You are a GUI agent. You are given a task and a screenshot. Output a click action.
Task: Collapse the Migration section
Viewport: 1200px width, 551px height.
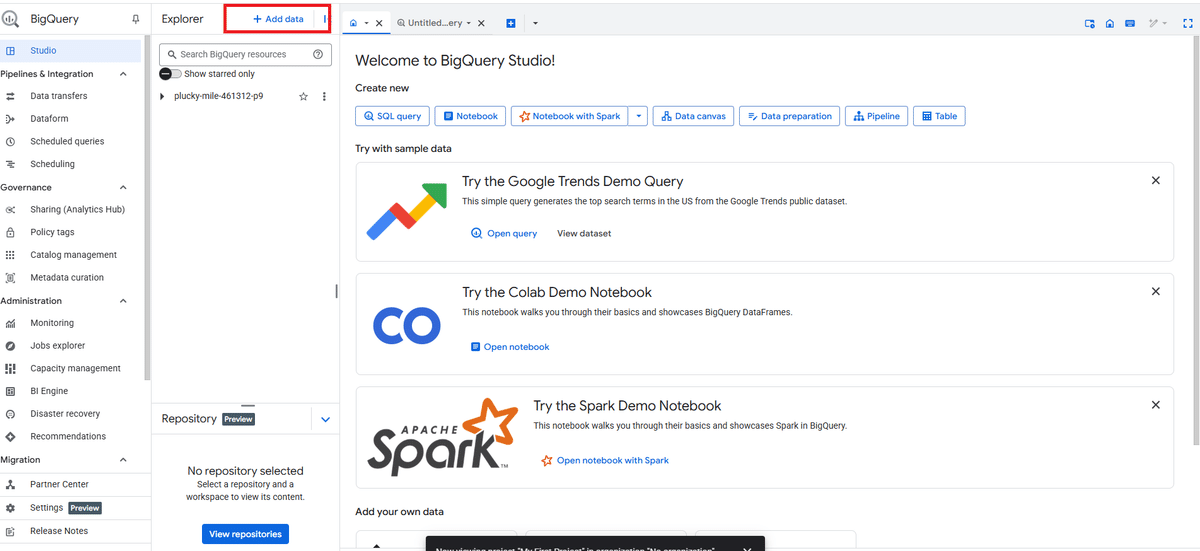[123, 460]
